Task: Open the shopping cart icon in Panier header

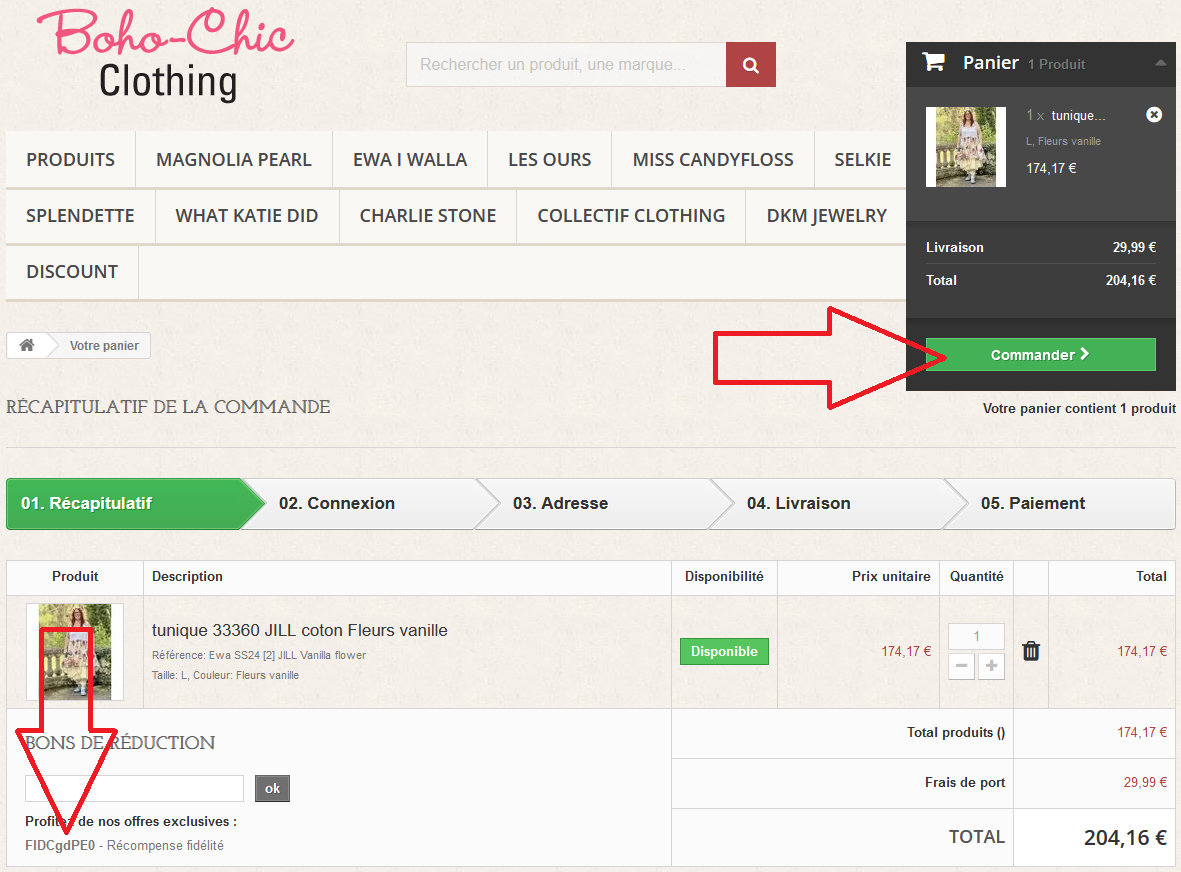Action: click(933, 63)
